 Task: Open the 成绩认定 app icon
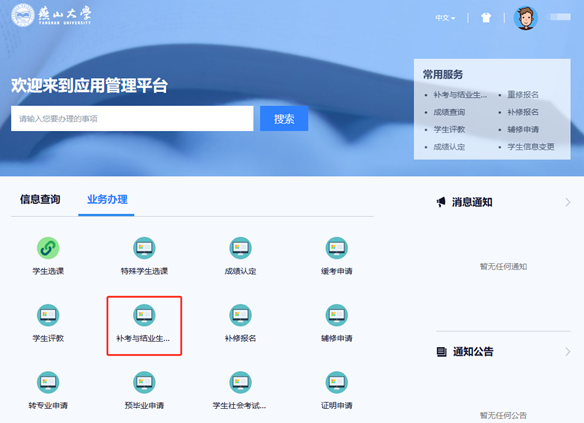240,248
